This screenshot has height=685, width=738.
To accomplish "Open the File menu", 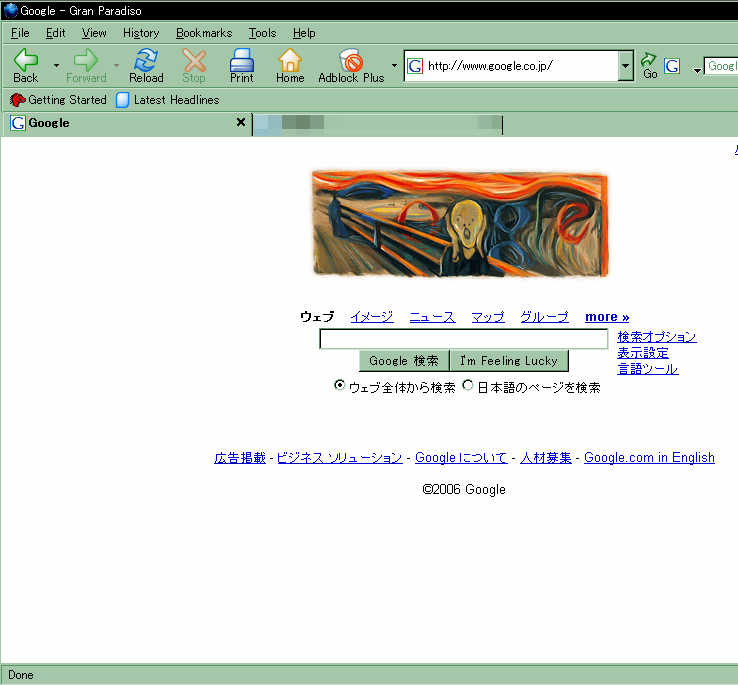I will coord(20,33).
